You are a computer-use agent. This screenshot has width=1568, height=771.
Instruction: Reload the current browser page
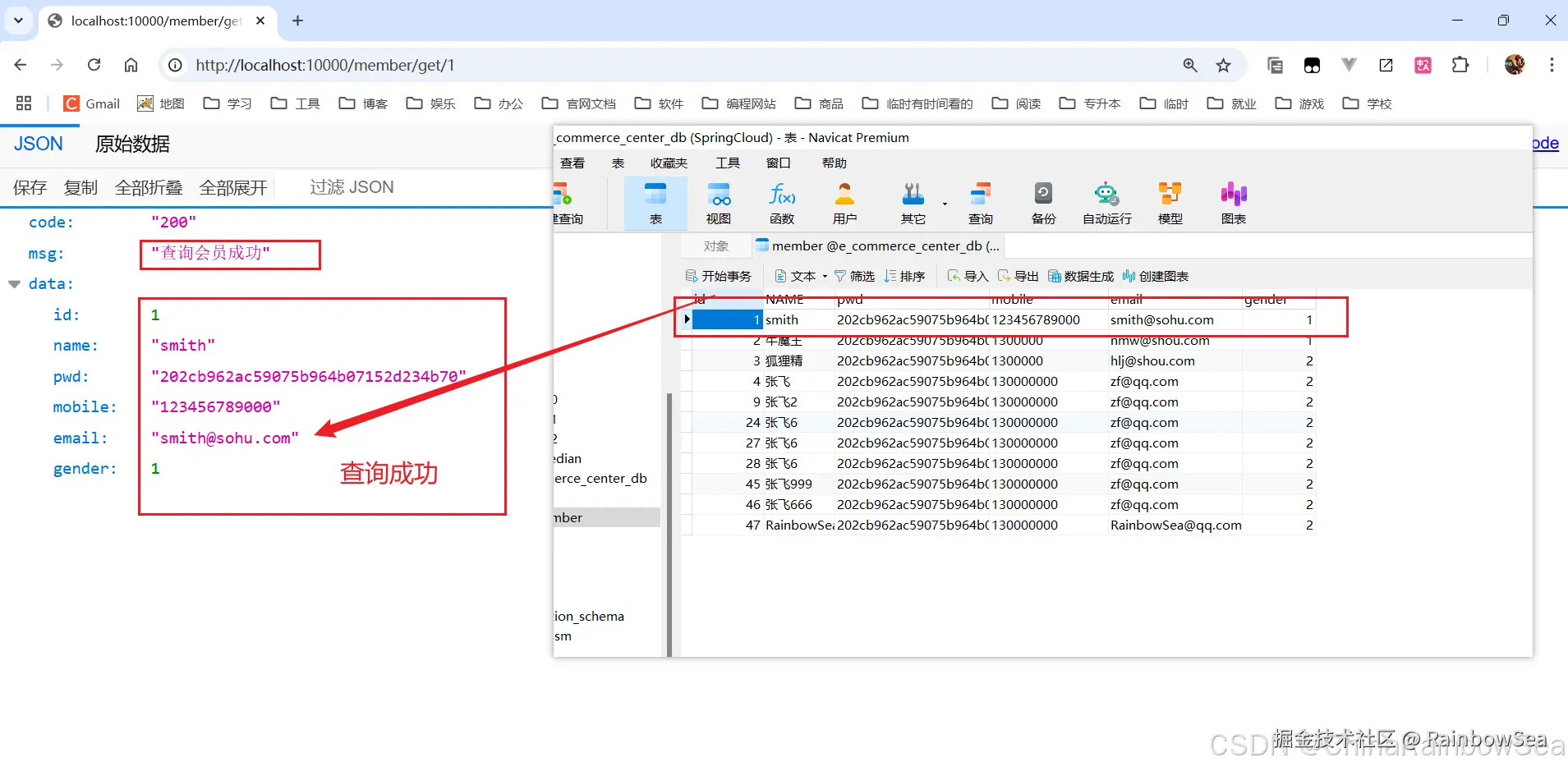[x=94, y=65]
